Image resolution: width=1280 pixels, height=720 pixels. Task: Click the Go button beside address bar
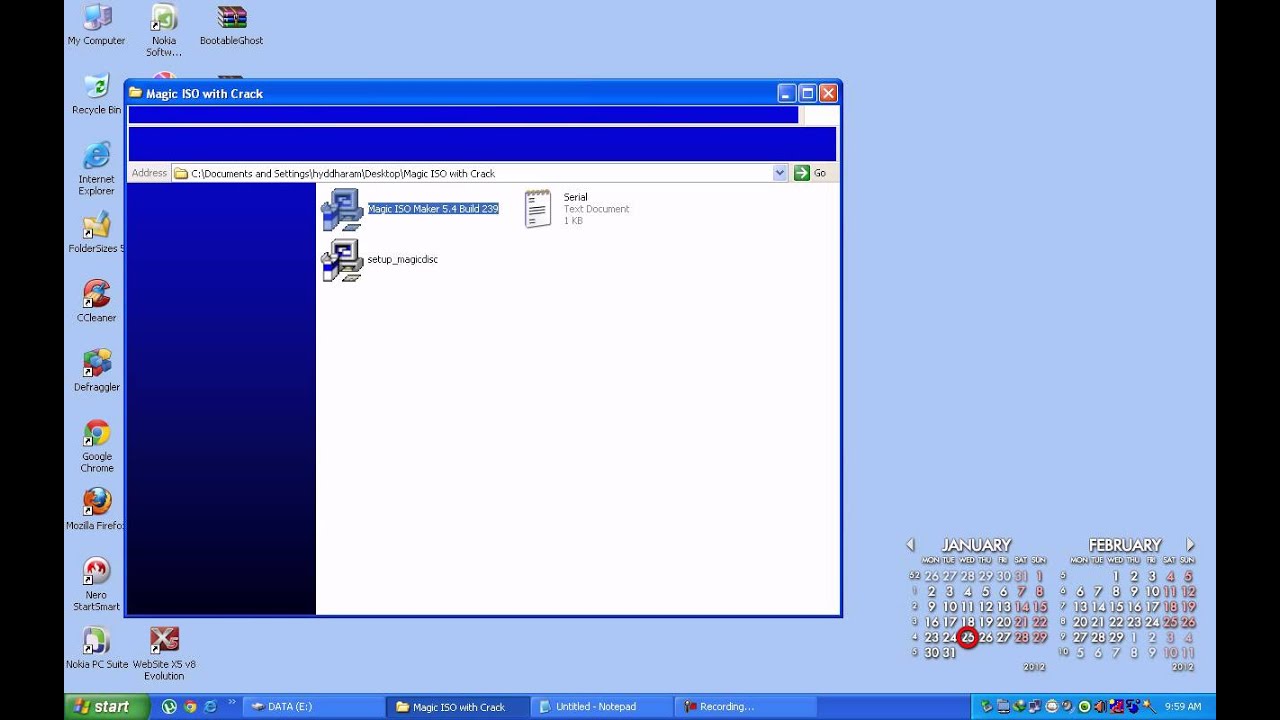coord(811,173)
